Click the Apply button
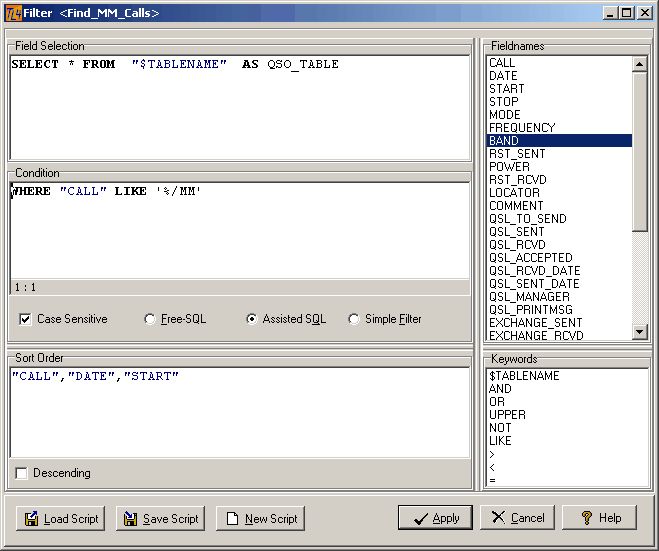The image size is (659, 551). coord(435,517)
